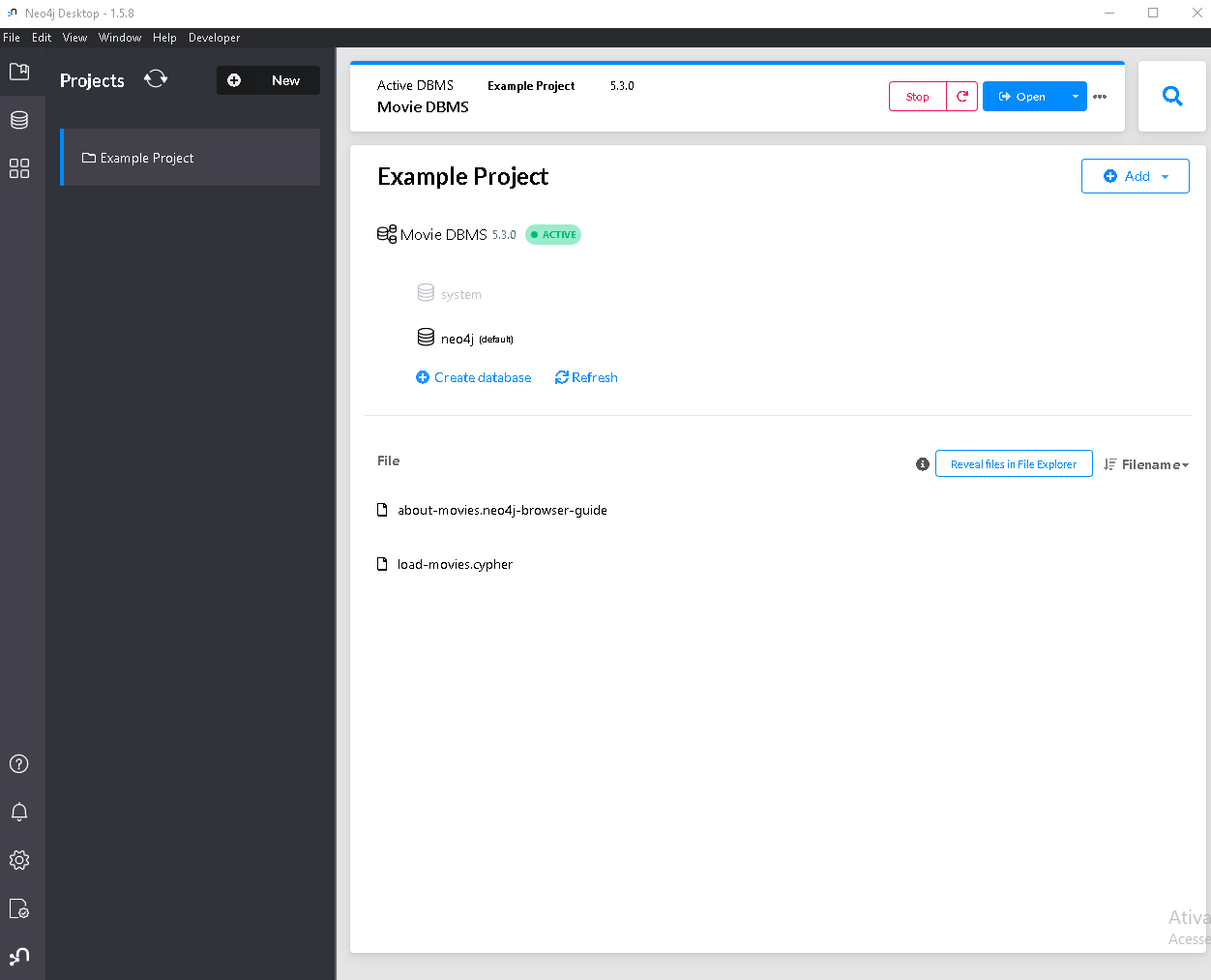The image size is (1211, 980).
Task: Click the neo4j database icon
Action: tap(426, 337)
